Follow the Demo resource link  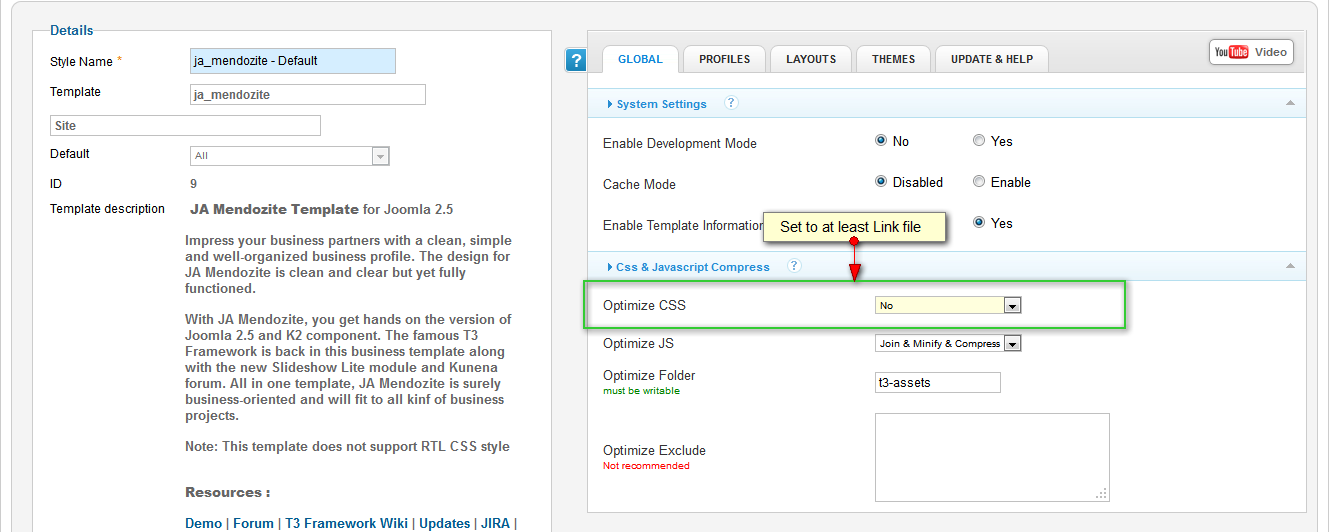click(204, 523)
